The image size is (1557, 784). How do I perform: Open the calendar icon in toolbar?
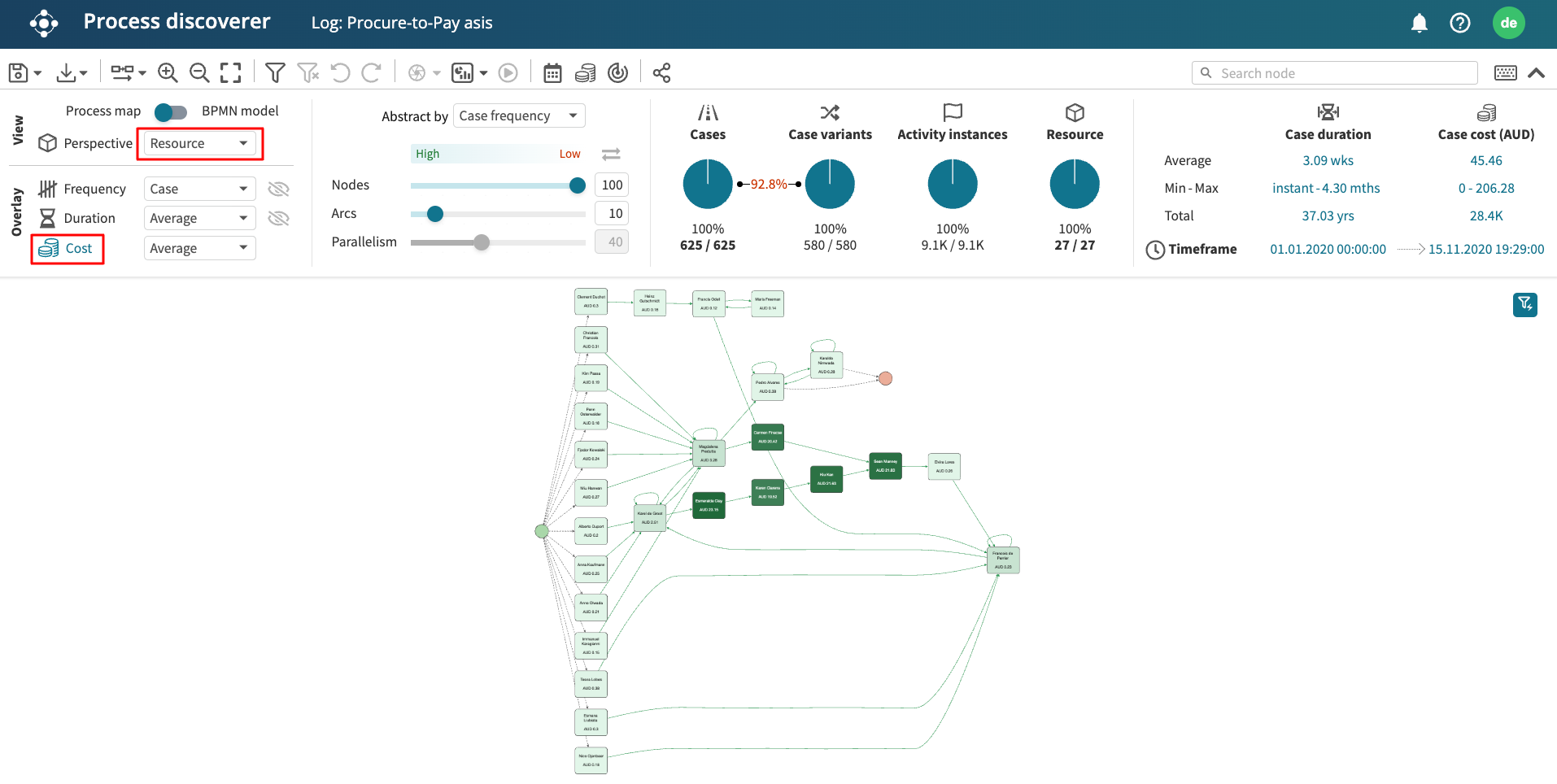(552, 73)
